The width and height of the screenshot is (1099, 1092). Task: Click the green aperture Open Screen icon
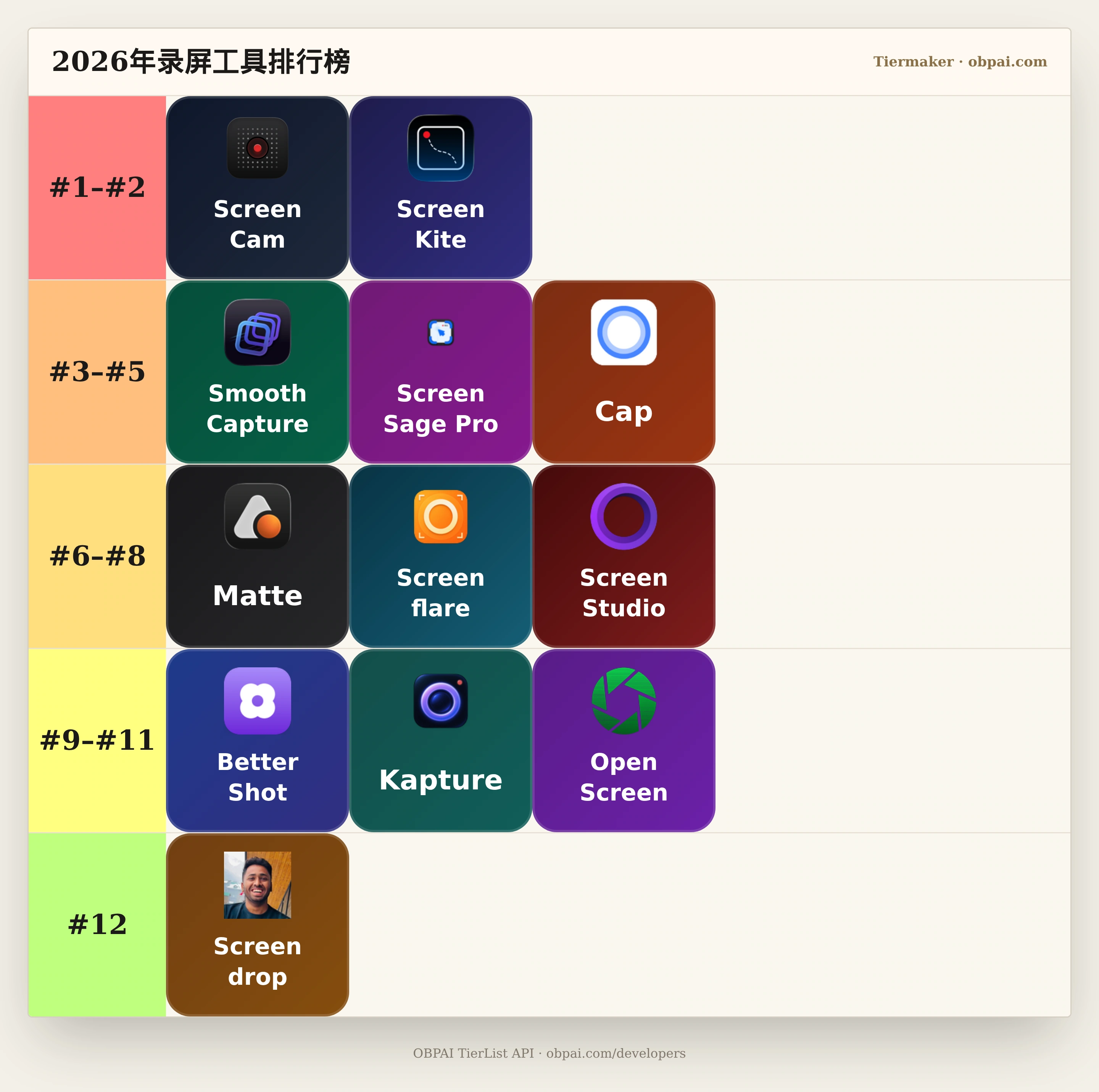pos(624,701)
